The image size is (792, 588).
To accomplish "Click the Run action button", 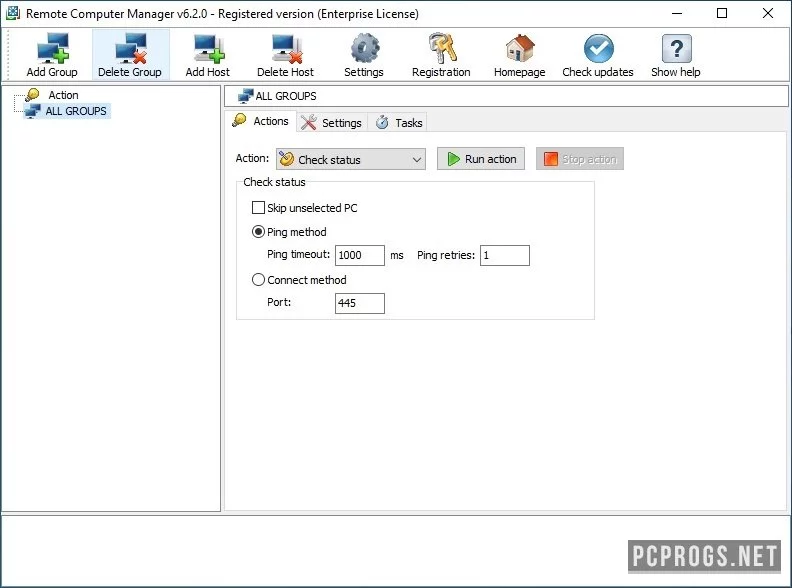I will coord(481,159).
